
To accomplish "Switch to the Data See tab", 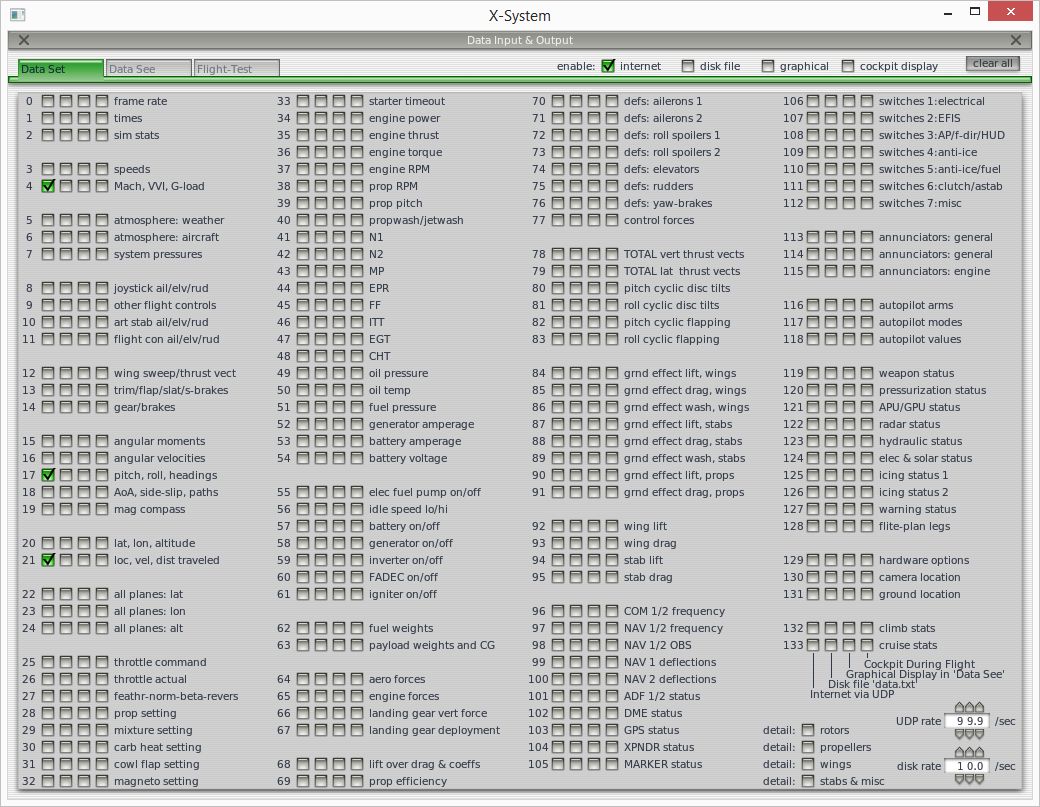I will pos(148,69).
